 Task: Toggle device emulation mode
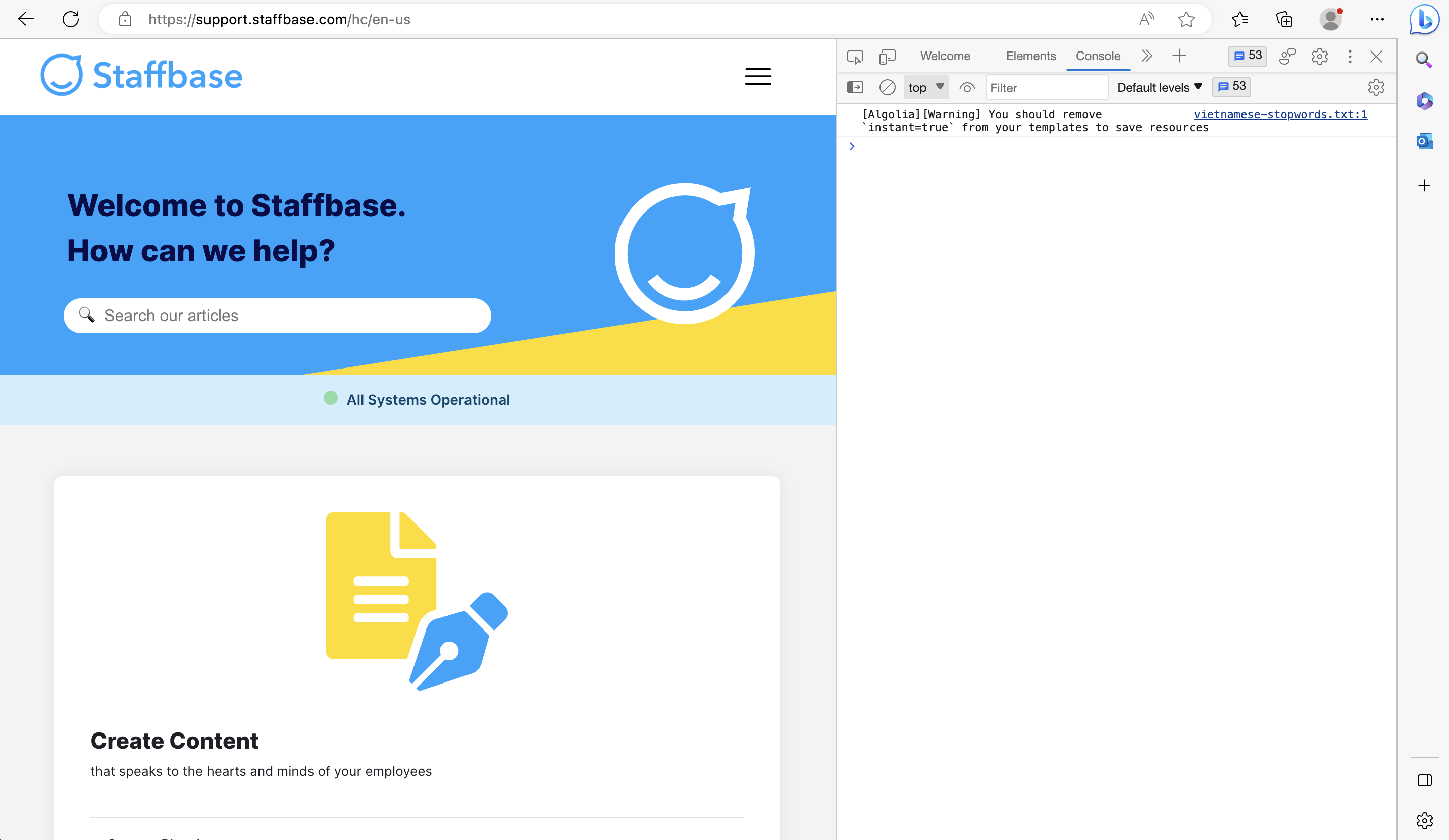point(887,57)
